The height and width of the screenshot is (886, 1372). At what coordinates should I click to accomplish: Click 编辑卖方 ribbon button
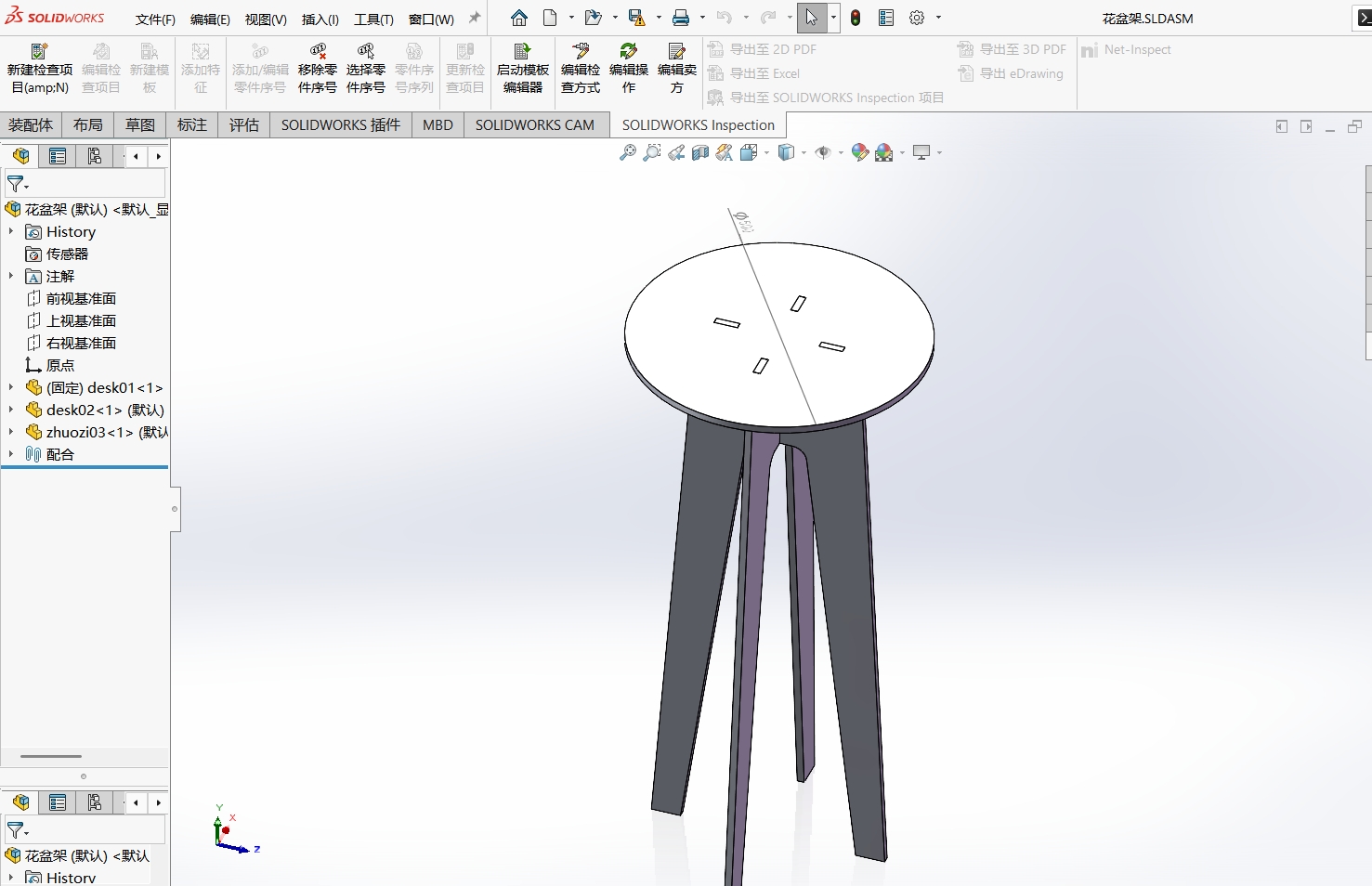pyautogui.click(x=677, y=68)
